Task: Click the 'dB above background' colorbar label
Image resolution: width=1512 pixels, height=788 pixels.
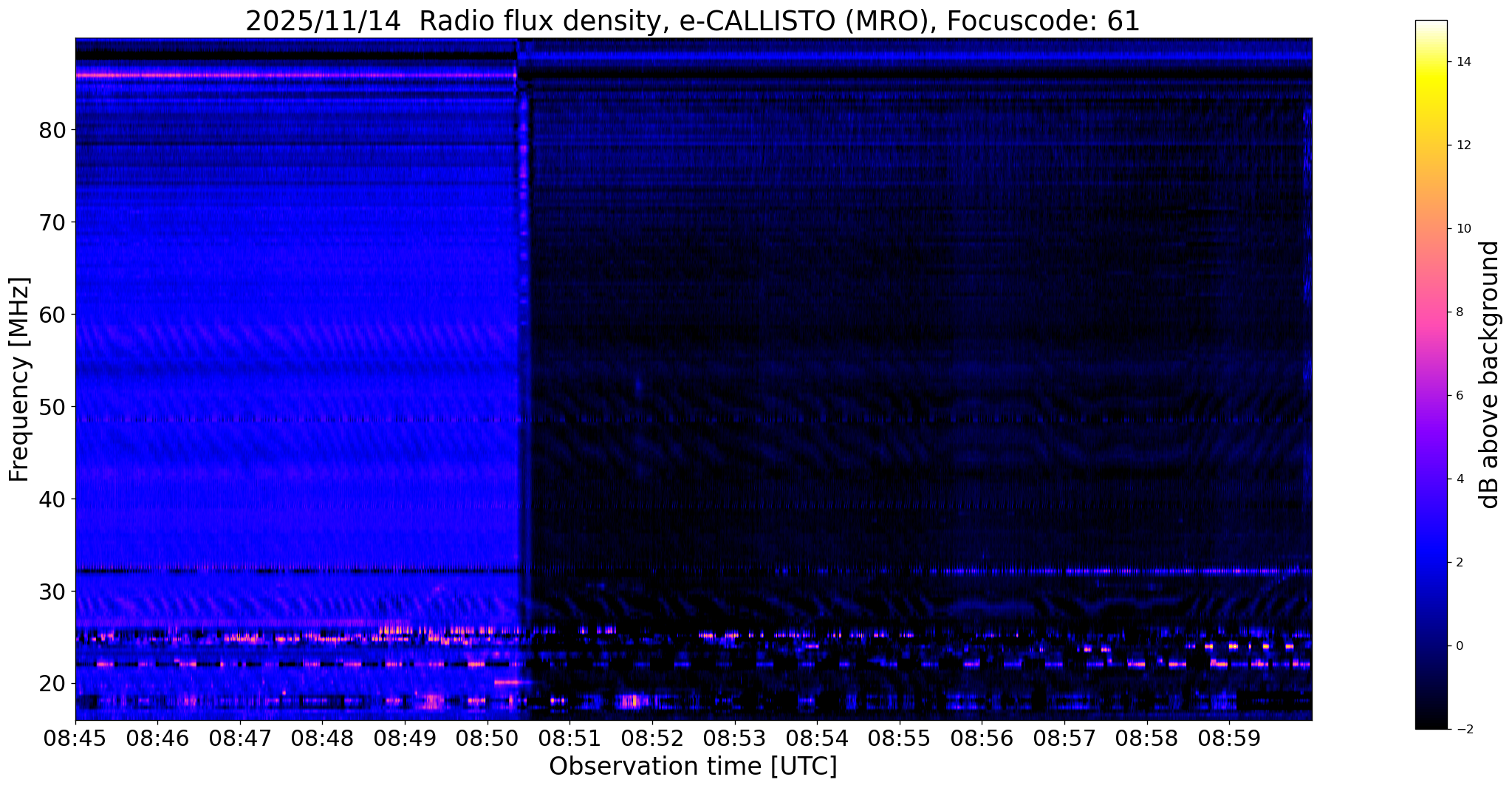Action: coord(1490,374)
